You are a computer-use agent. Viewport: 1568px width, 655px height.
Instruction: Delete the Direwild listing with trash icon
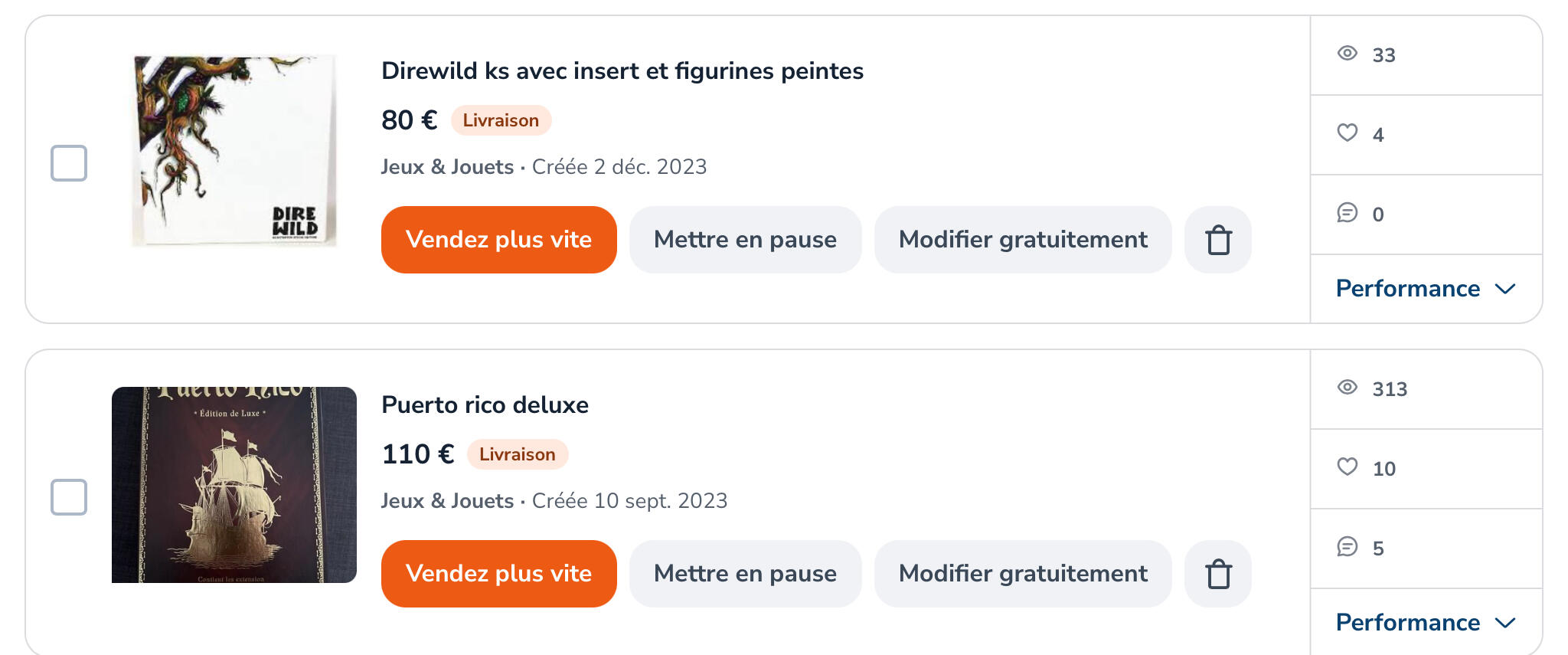click(1218, 240)
